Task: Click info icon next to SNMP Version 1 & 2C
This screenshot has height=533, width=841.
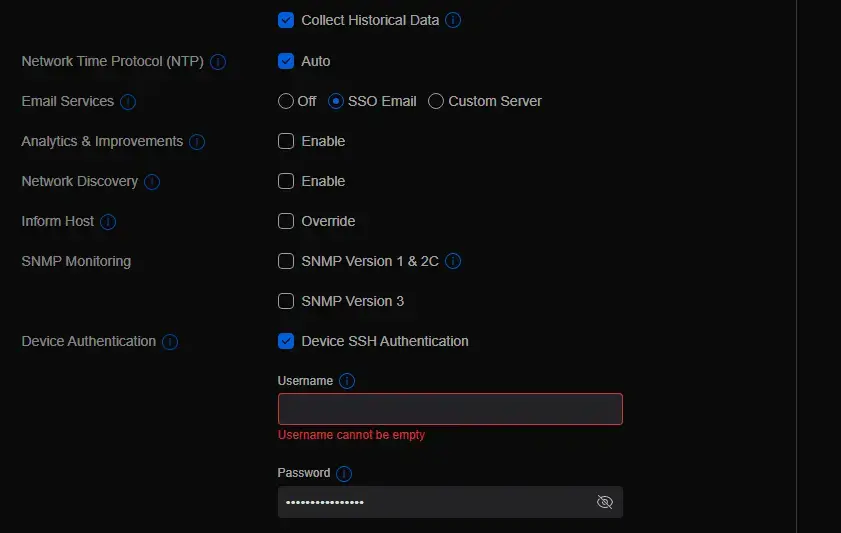Action: (453, 262)
